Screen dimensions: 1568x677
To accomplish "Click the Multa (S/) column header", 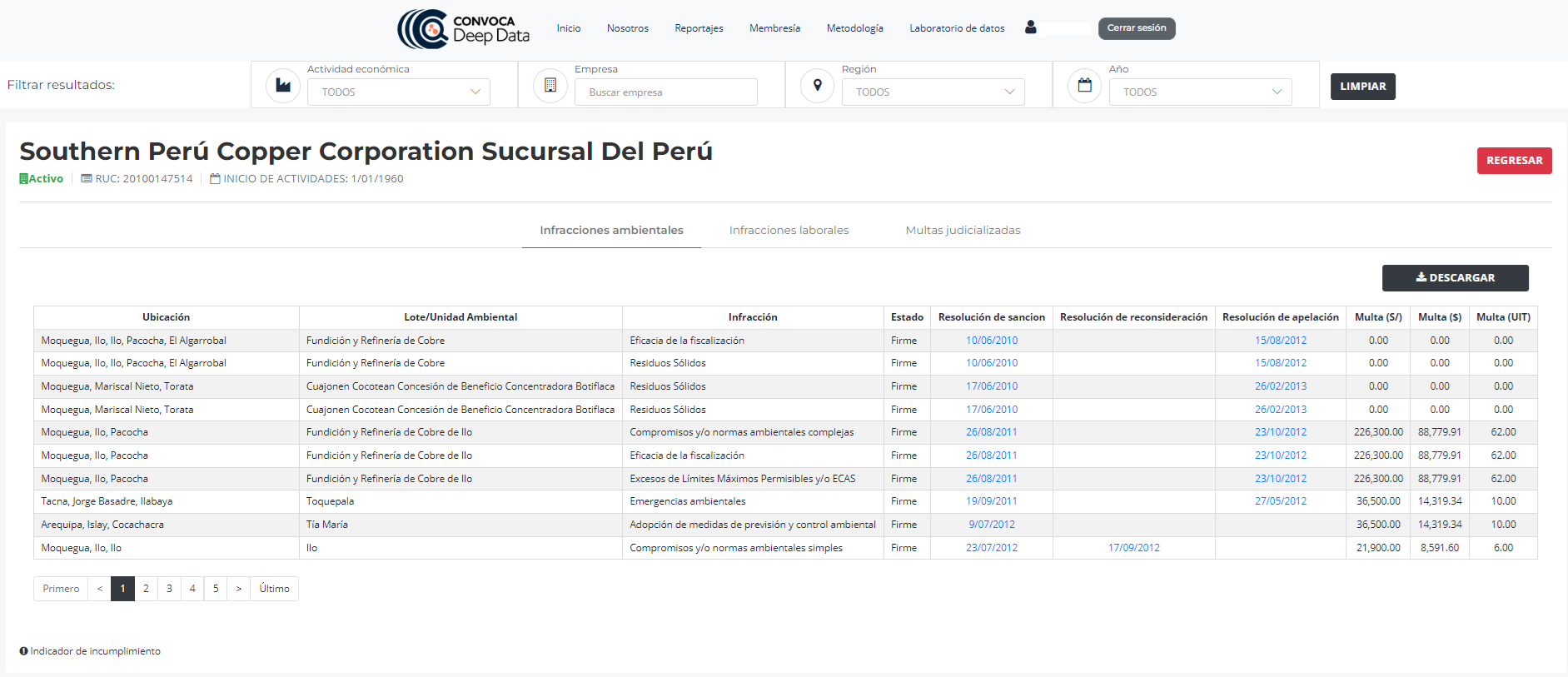I will coord(1378,317).
